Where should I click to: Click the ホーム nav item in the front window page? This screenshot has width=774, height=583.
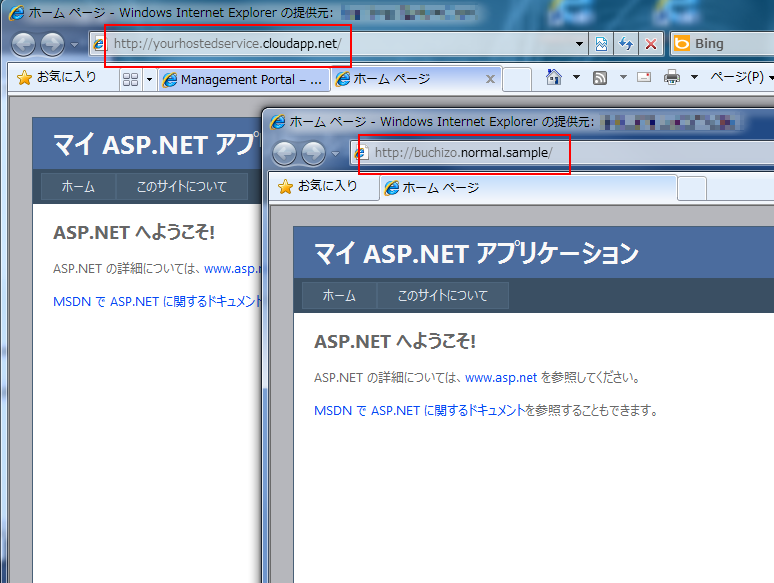(x=339, y=296)
